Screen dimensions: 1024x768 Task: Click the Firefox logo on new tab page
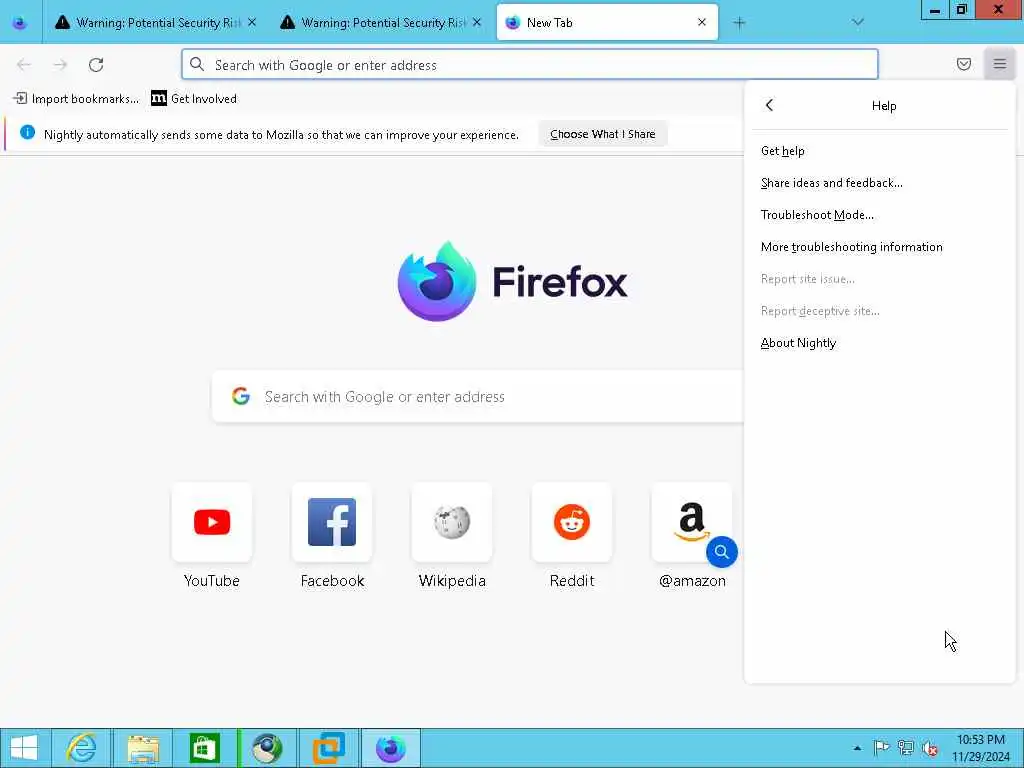[438, 281]
